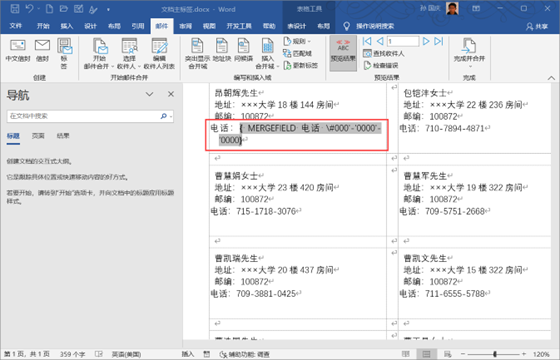Switch to the 开始 ribbon tab
Screen dimensions: 560x360
(x=43, y=26)
